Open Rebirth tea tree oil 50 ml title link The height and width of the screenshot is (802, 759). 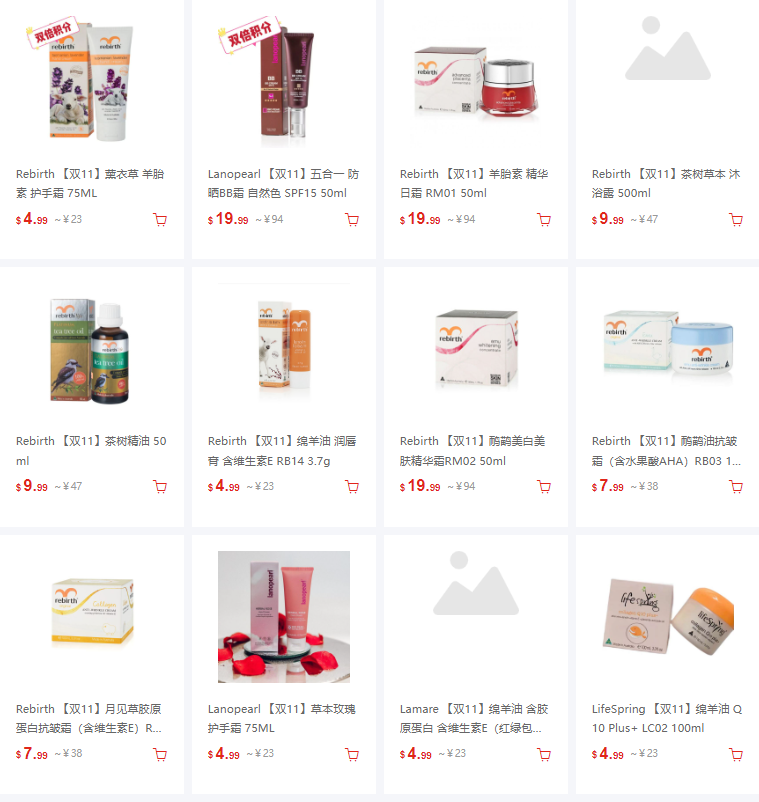point(92,451)
